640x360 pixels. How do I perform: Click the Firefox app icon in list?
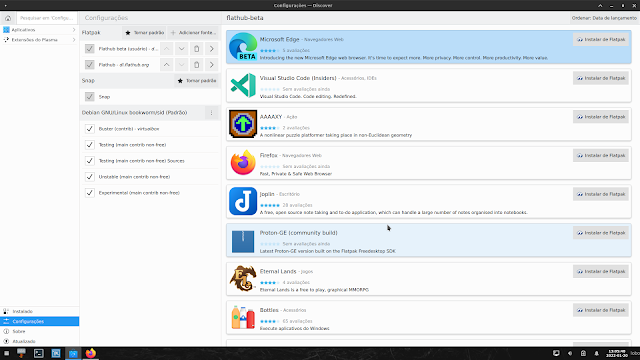click(243, 162)
